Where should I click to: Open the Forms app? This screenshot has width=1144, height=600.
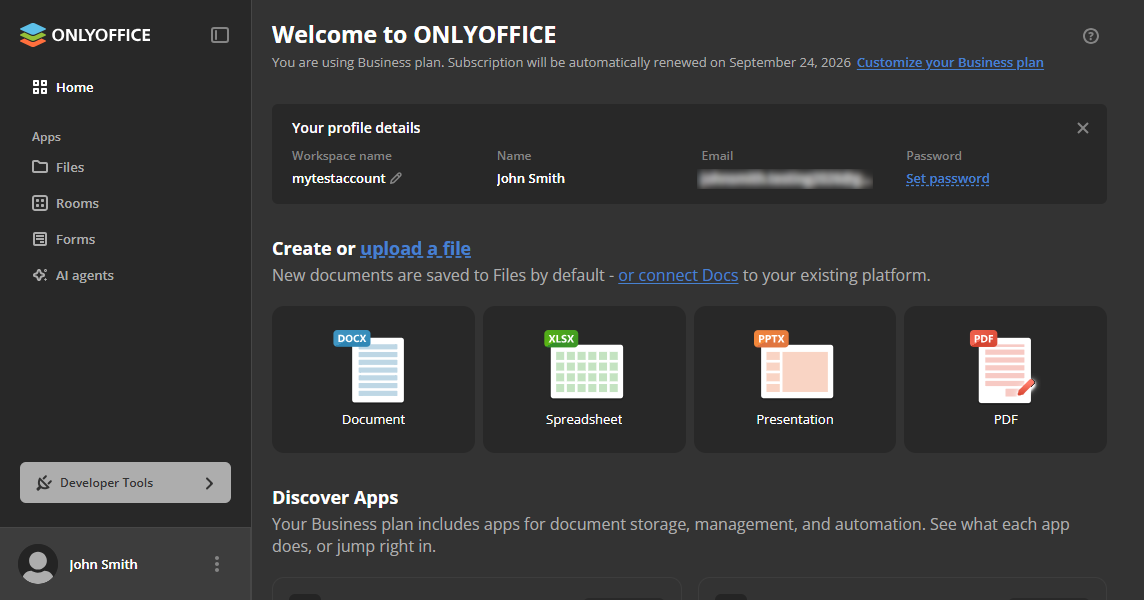(63, 239)
